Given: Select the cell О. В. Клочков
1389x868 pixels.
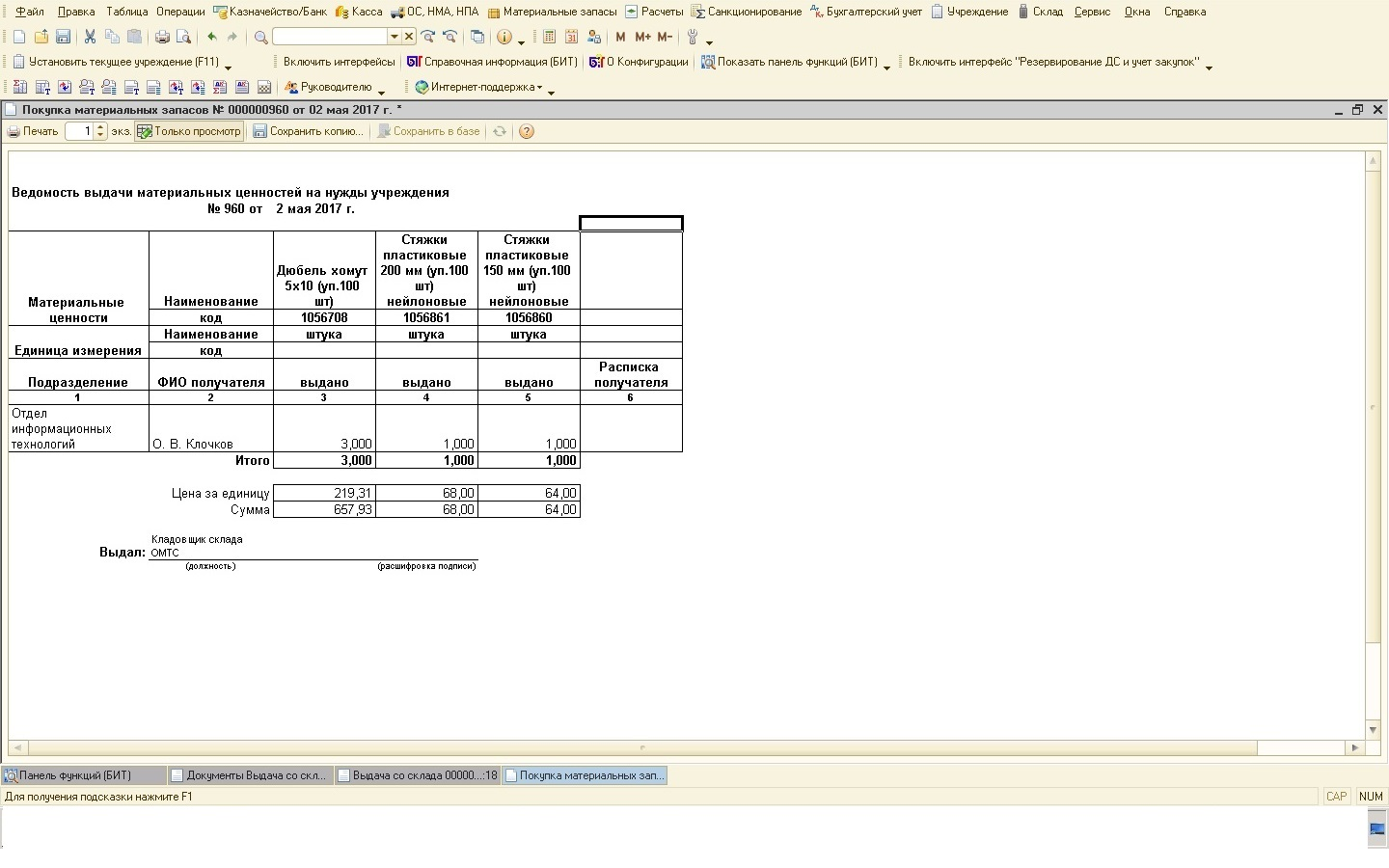Looking at the screenshot, I should [211, 428].
